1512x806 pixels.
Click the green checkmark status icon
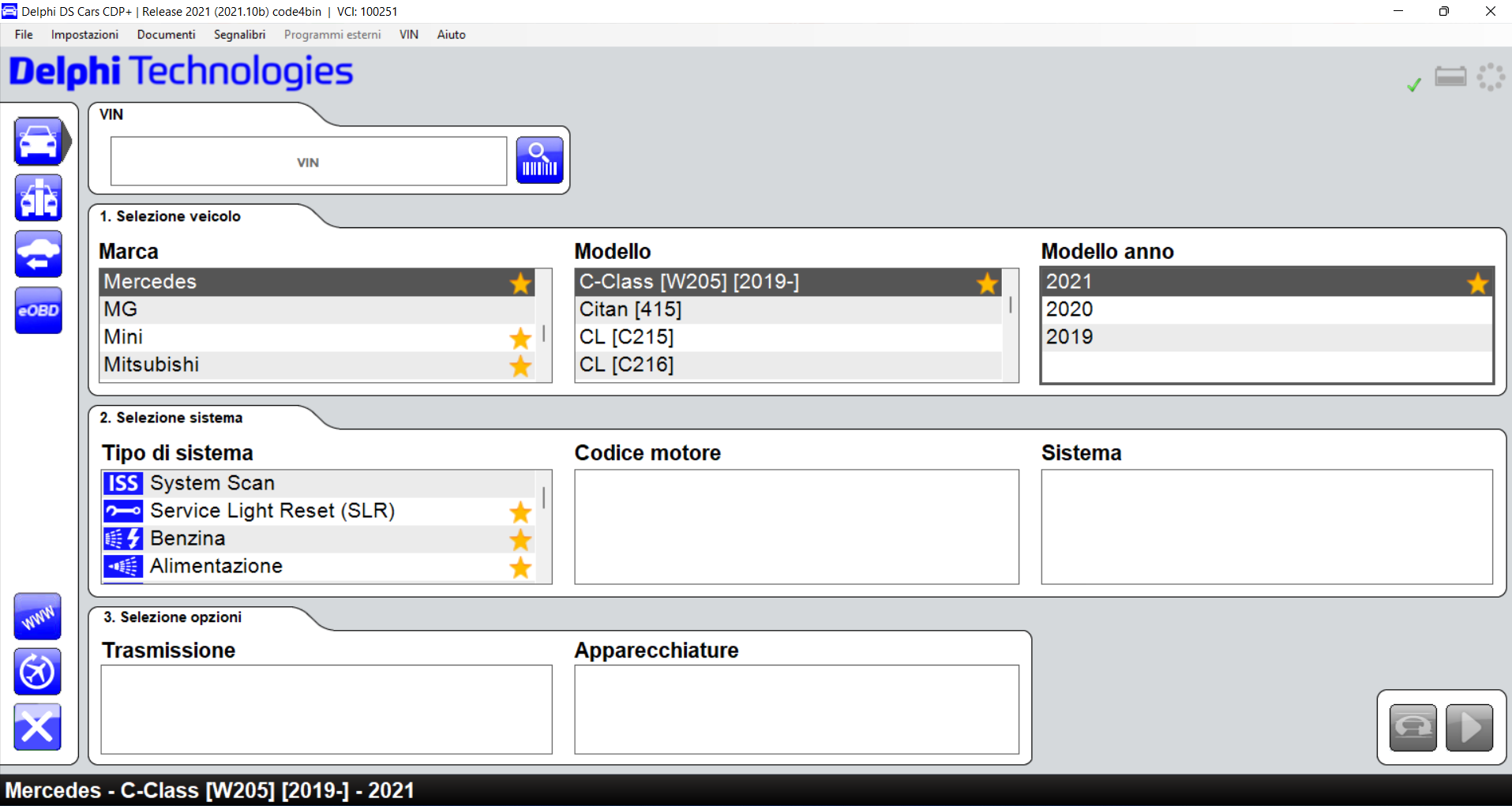pos(1414,84)
